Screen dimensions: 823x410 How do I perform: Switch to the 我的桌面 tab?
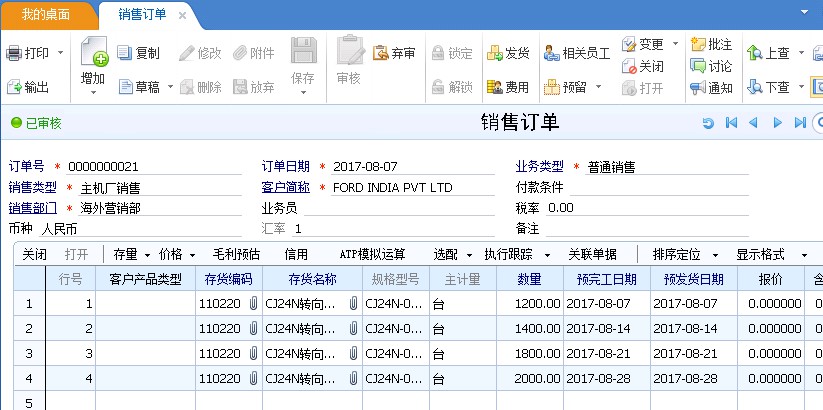point(48,15)
